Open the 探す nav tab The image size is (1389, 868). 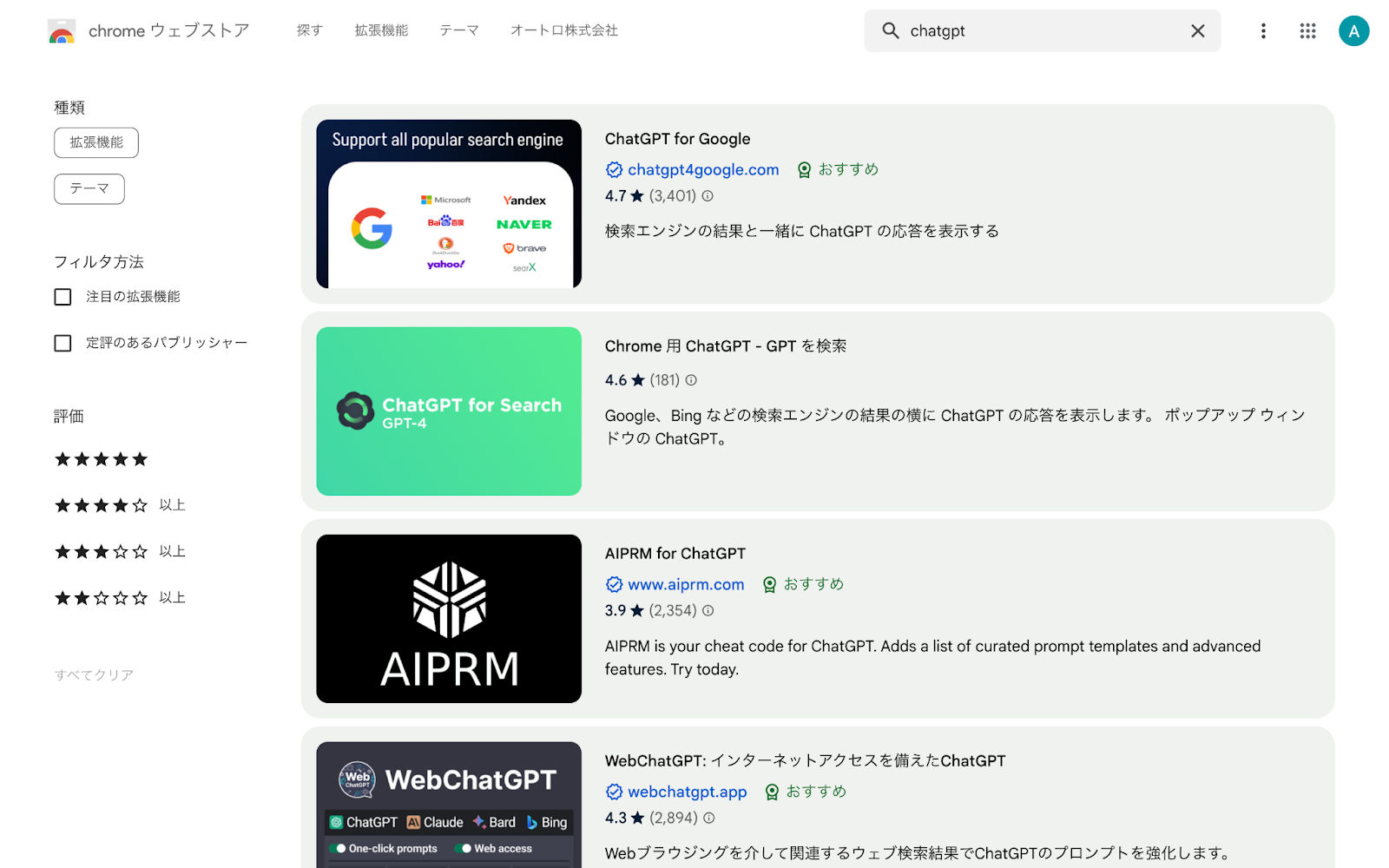coord(310,30)
